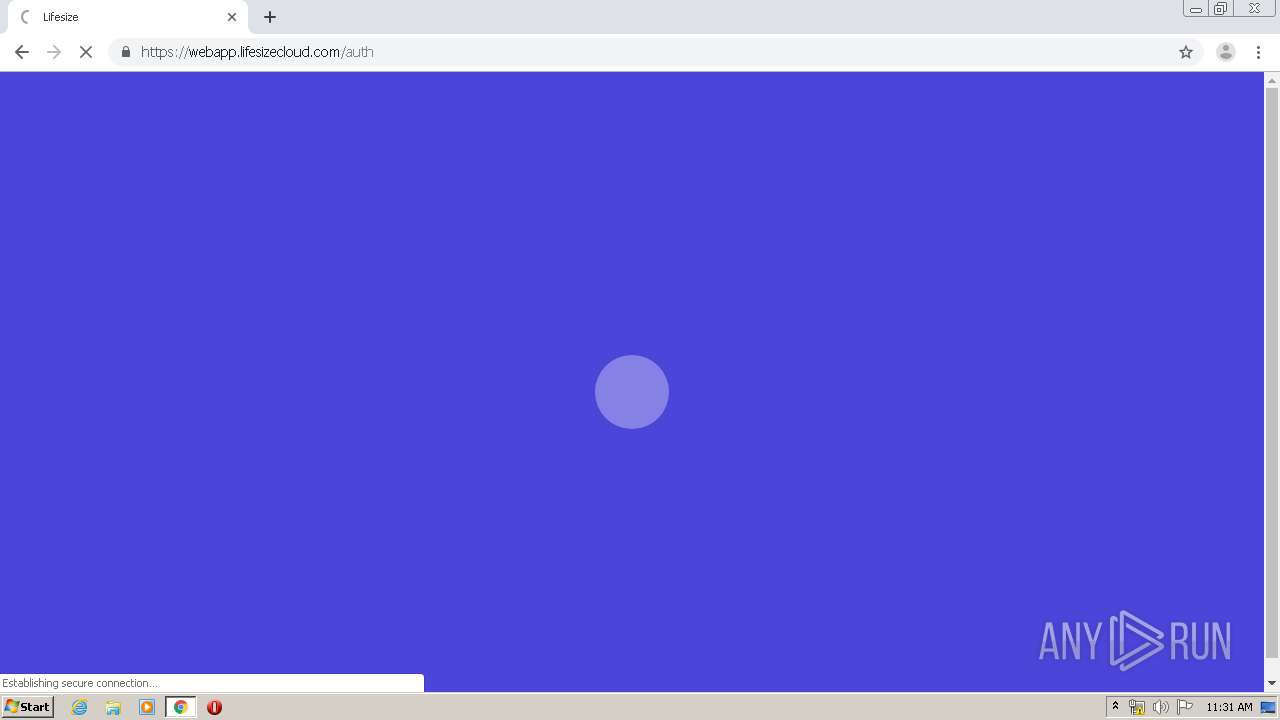Screen dimensions: 1280x720
Task: Open the clock showing 11:31 AM
Action: (x=1229, y=707)
